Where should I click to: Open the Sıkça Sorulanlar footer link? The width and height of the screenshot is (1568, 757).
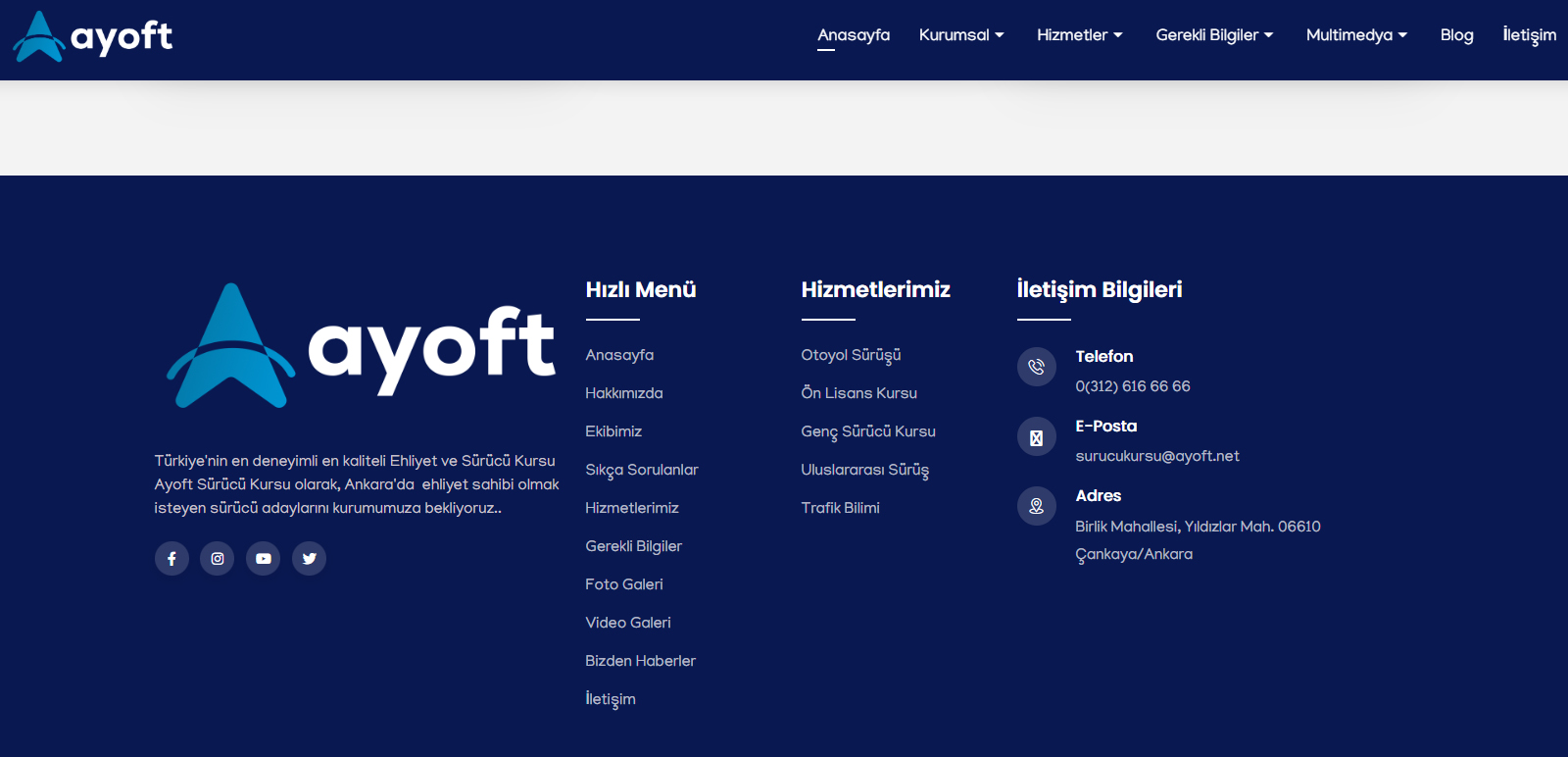click(x=642, y=470)
